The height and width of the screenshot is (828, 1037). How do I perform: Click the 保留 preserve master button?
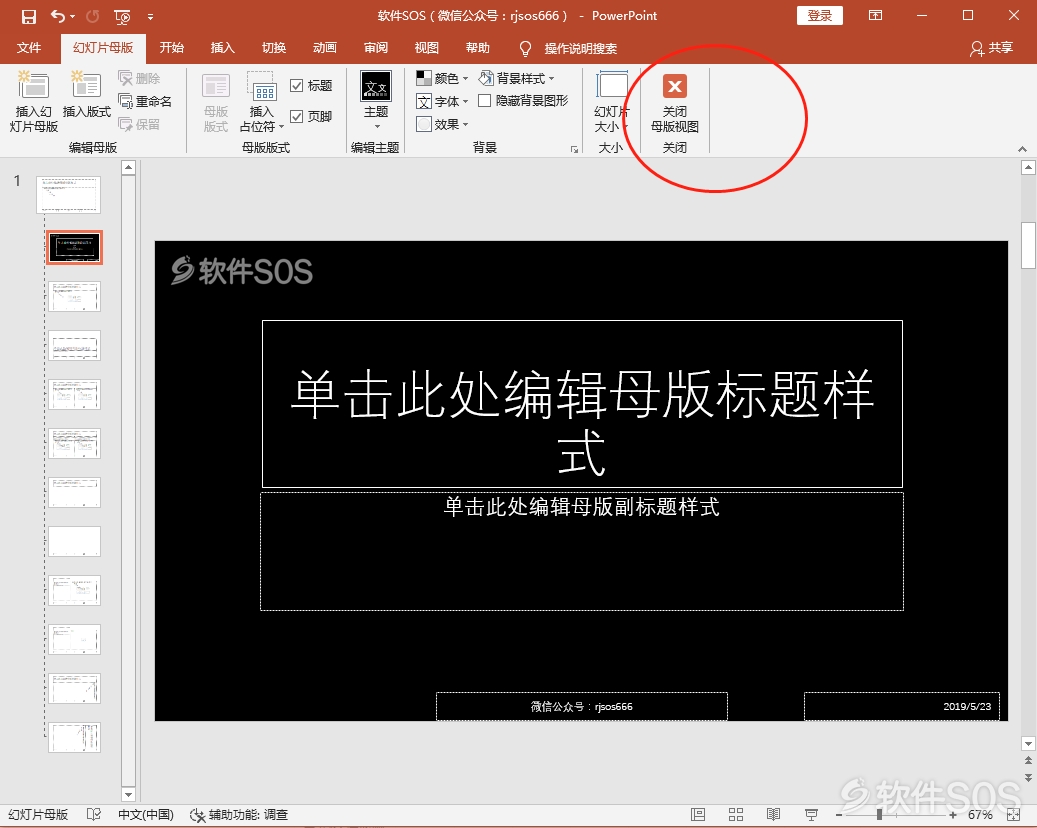pyautogui.click(x=139, y=124)
